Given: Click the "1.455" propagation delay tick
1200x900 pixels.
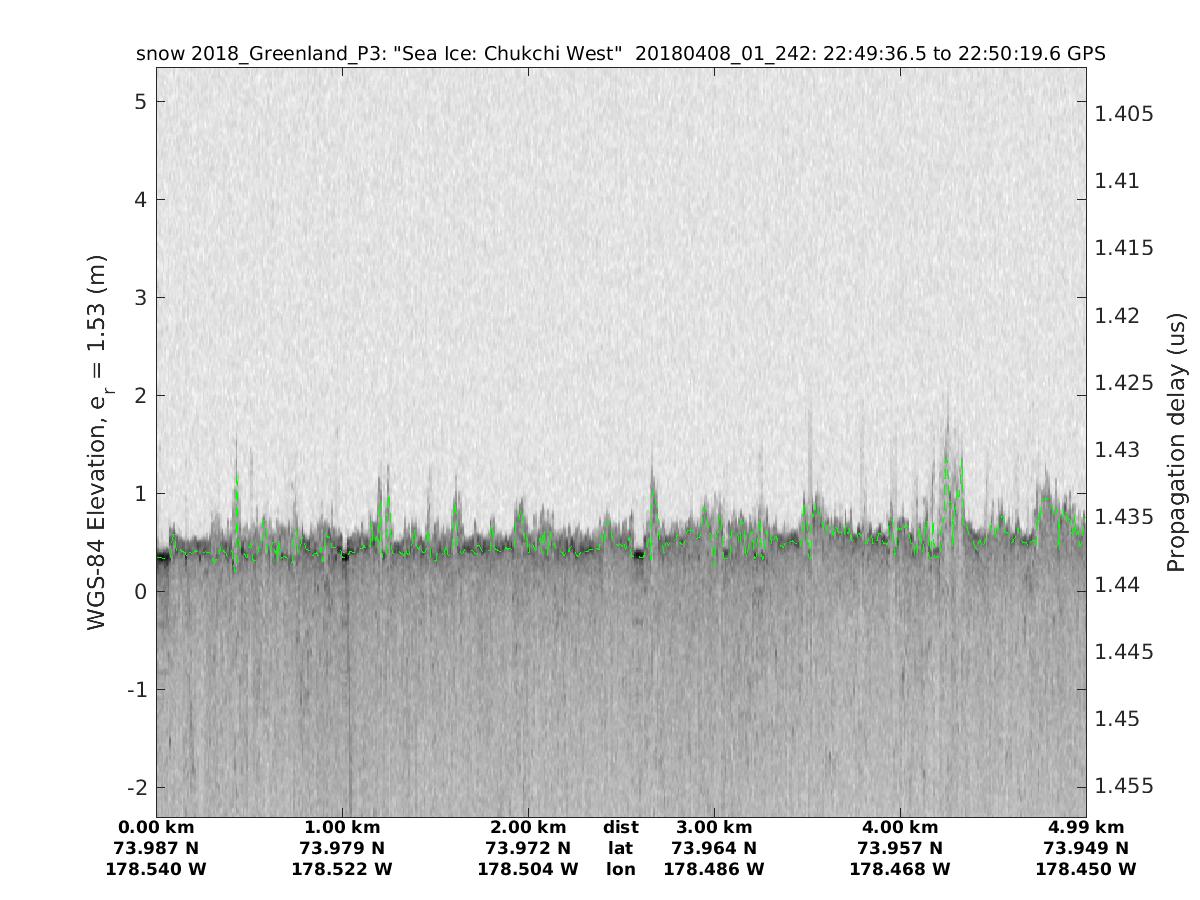Looking at the screenshot, I should (x=1124, y=786).
